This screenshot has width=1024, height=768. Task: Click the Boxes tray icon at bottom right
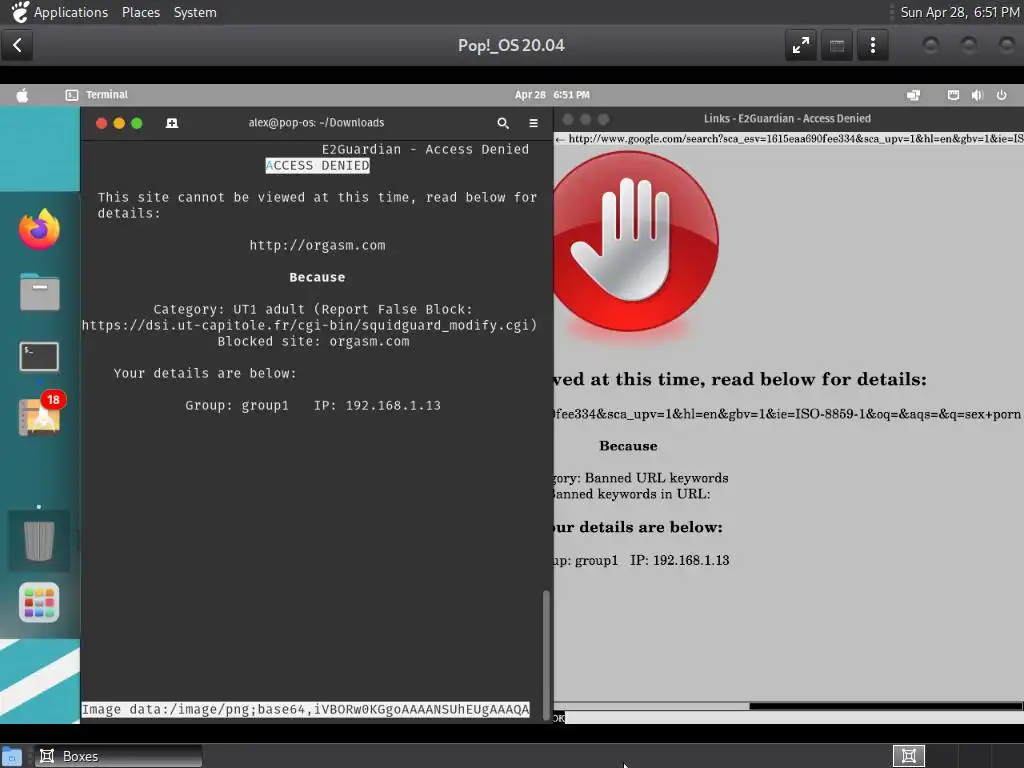(908, 756)
